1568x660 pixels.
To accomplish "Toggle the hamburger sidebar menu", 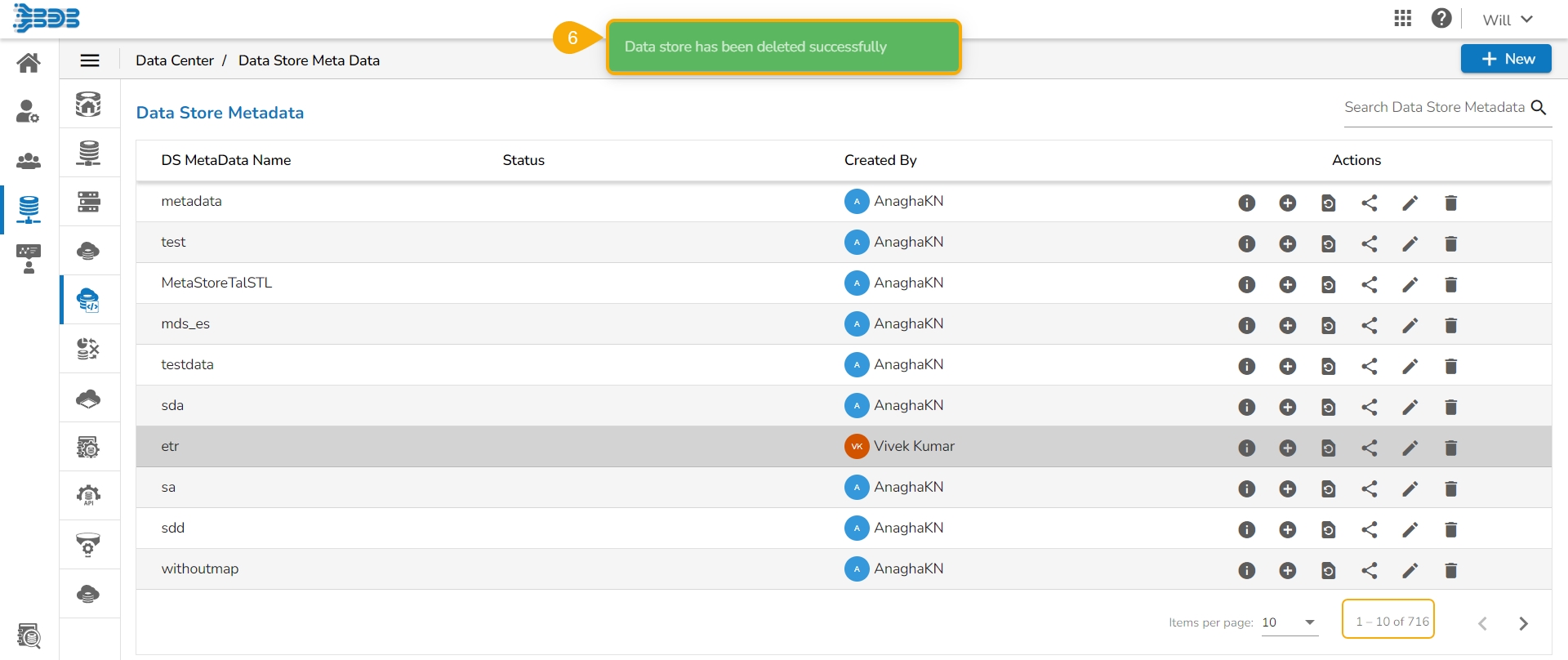I will coord(90,60).
